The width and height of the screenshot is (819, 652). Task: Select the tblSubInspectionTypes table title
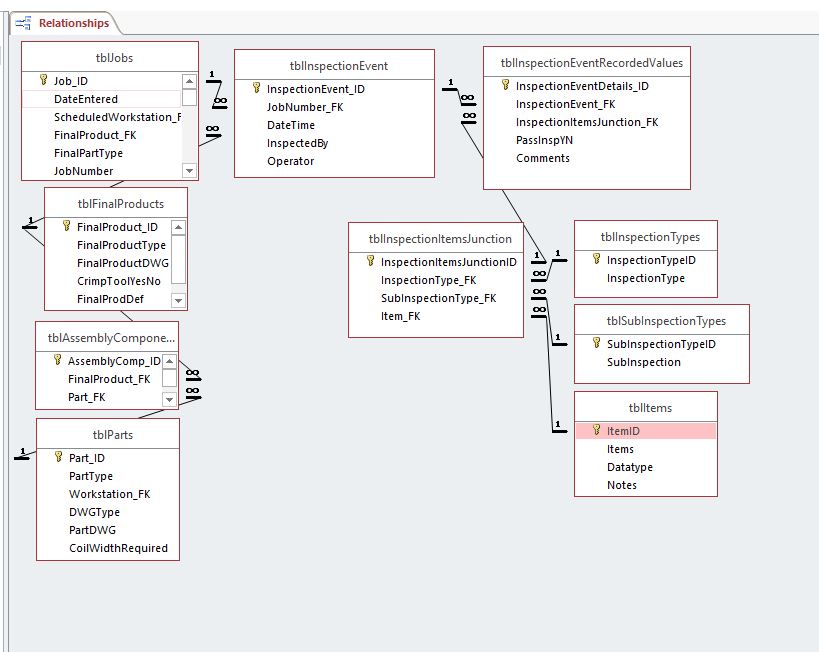point(666,321)
